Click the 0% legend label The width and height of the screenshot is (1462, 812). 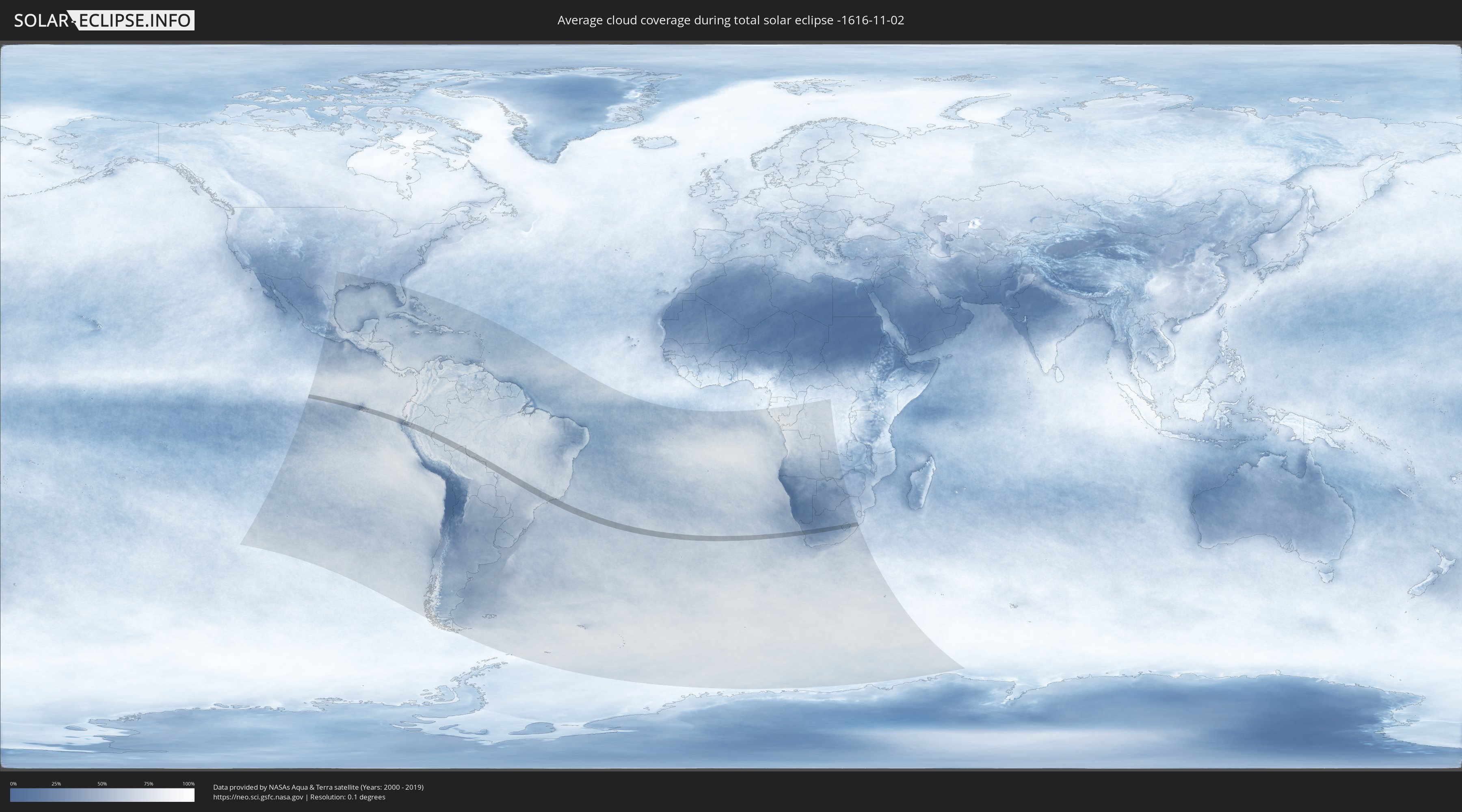click(13, 784)
